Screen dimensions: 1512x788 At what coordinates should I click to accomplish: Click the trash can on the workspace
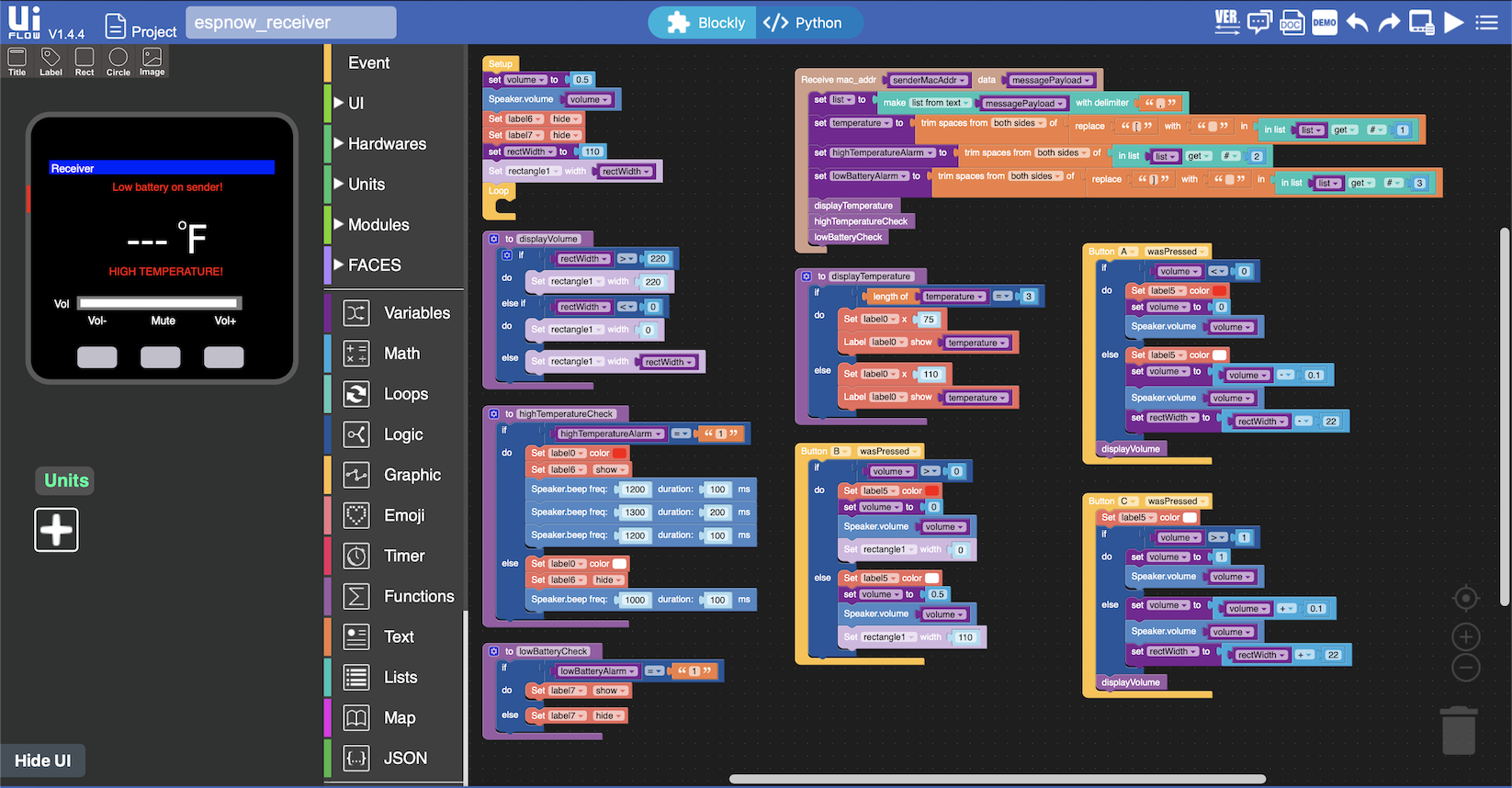point(1459,731)
